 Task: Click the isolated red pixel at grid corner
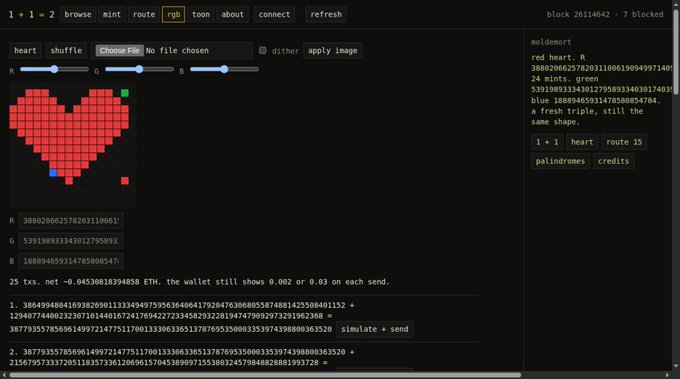(125, 180)
